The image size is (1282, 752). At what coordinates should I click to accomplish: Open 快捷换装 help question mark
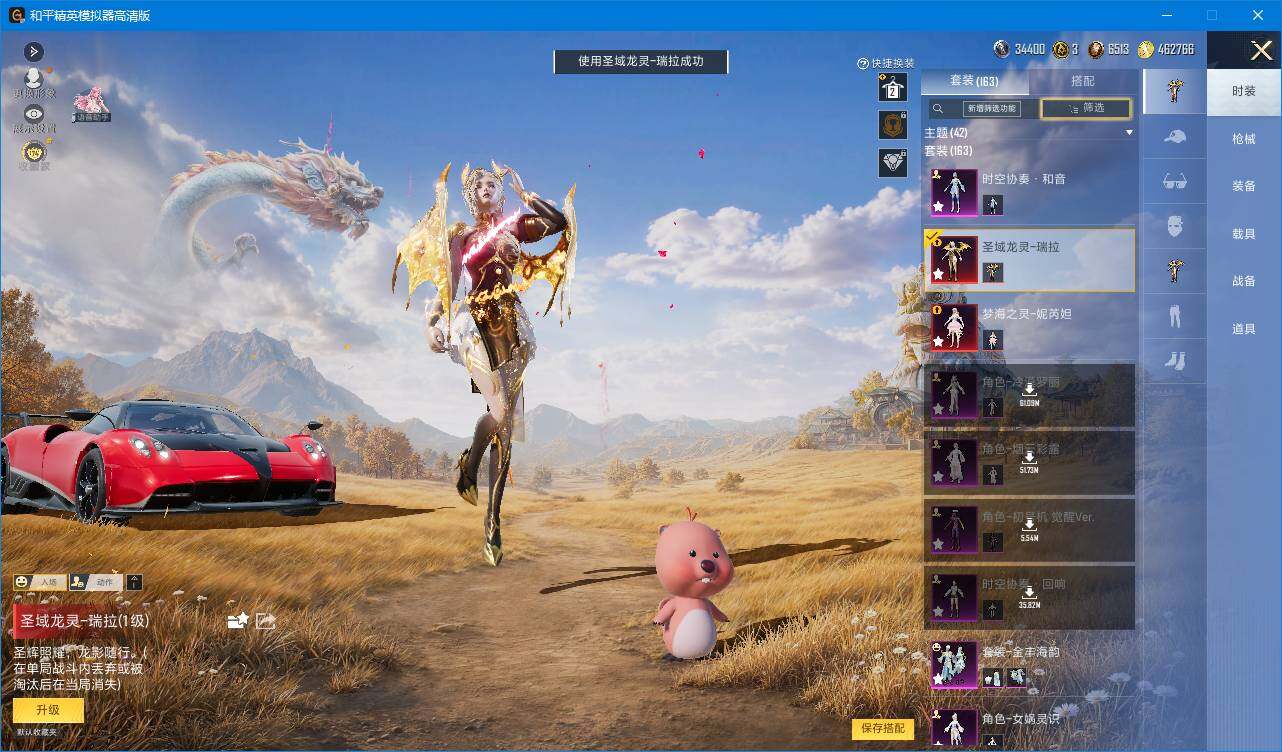(863, 63)
